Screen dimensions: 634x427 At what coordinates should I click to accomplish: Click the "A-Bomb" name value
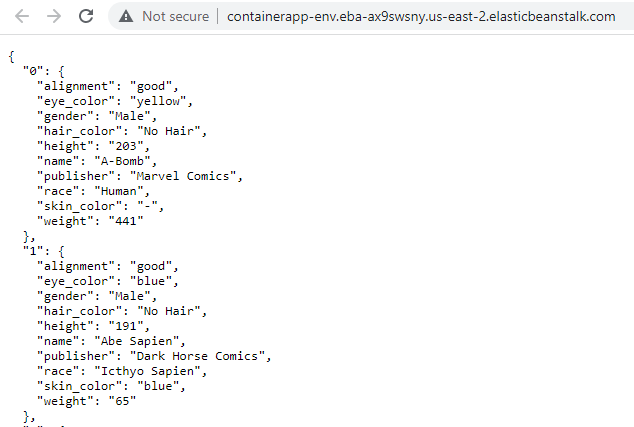(122, 161)
